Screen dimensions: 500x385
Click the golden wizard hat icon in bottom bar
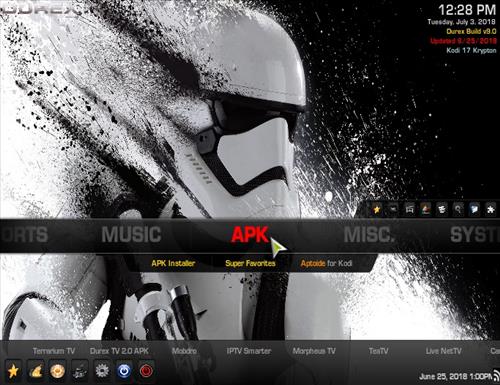(36, 371)
